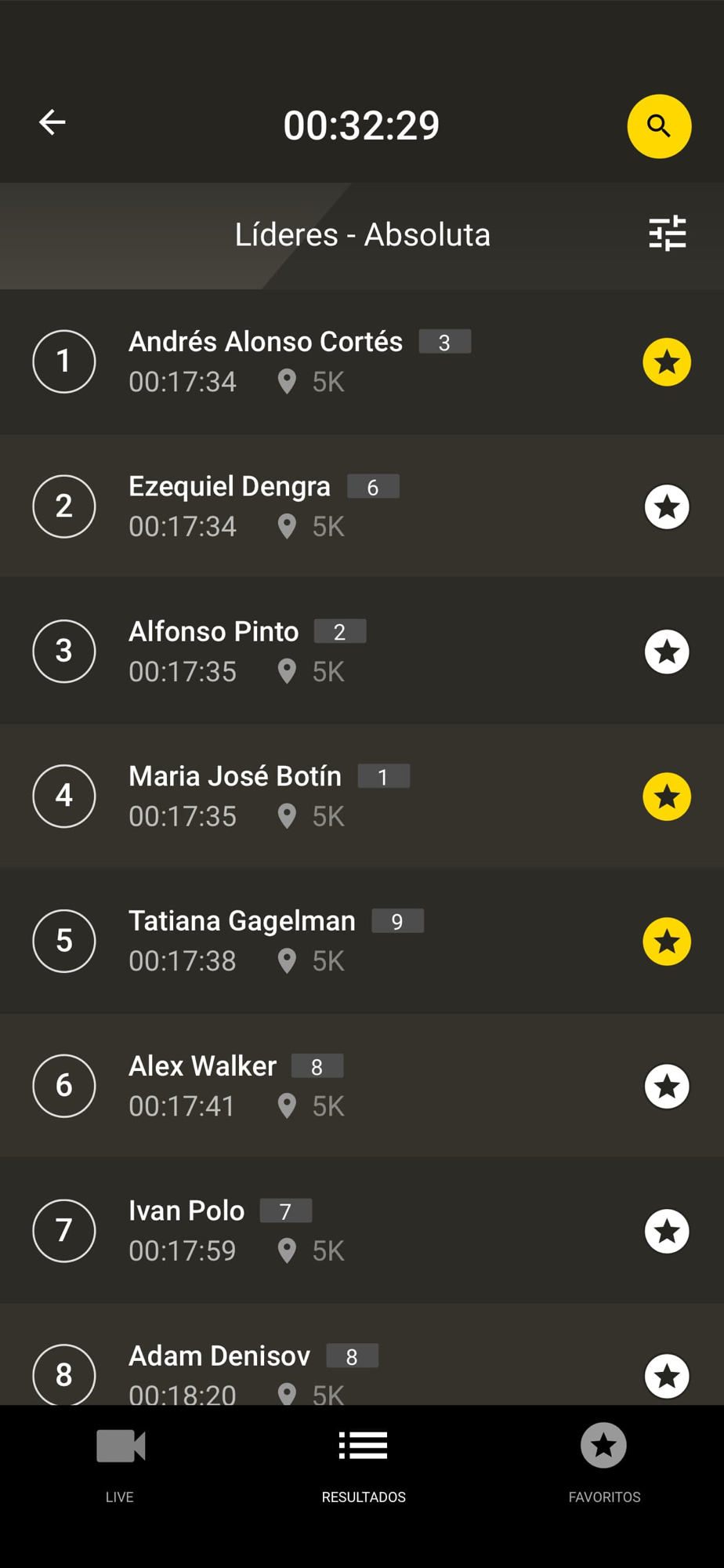The width and height of the screenshot is (724, 1568).
Task: View Maria José Botín's result entry
Action: (235, 777)
